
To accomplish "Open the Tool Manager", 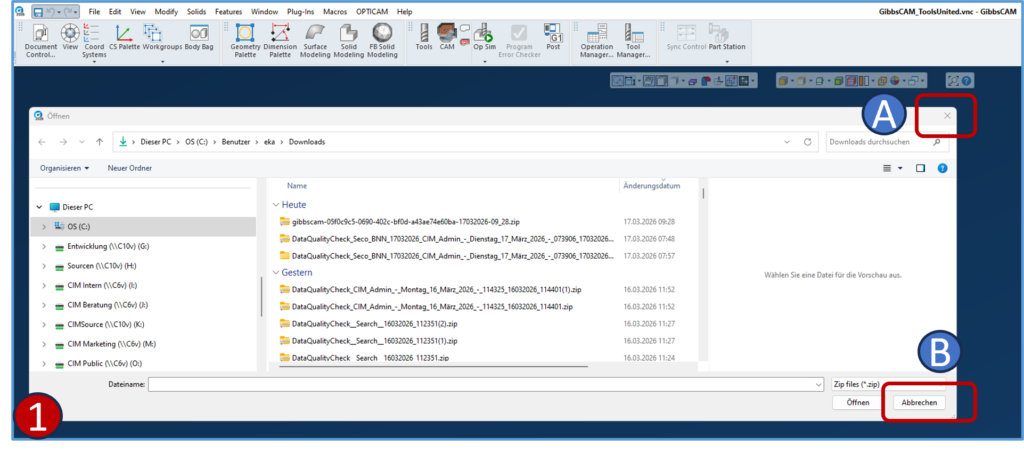I will 632,40.
